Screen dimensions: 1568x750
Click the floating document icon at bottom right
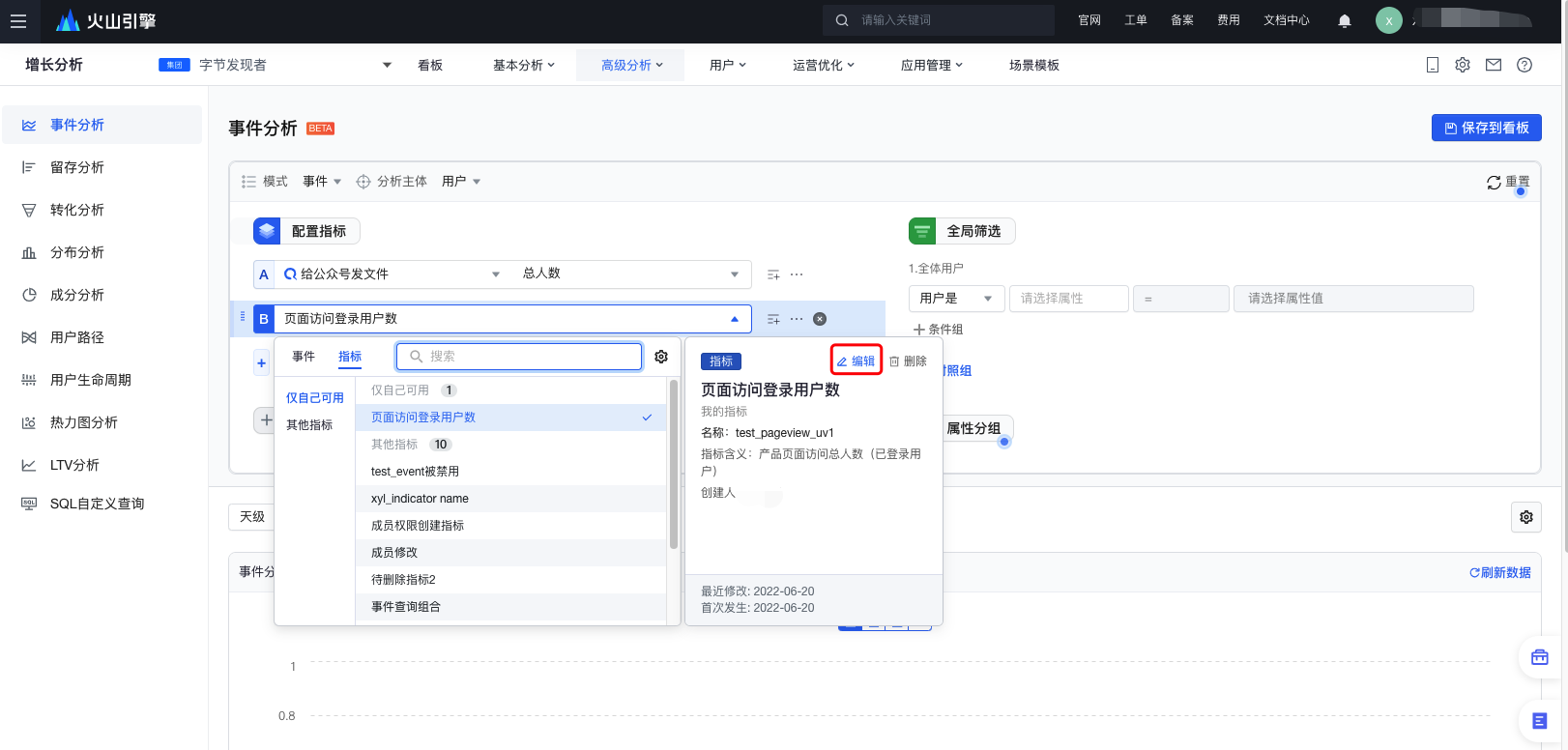coord(1540,721)
